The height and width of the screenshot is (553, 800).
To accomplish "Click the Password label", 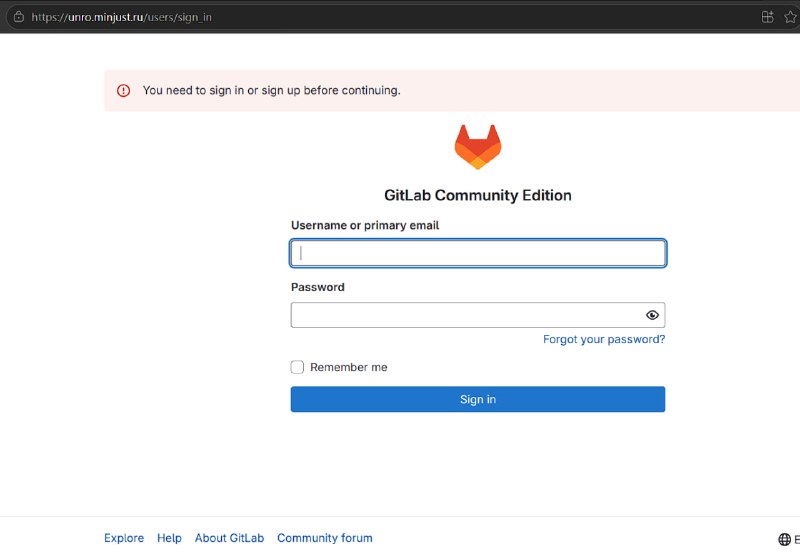I will point(318,287).
